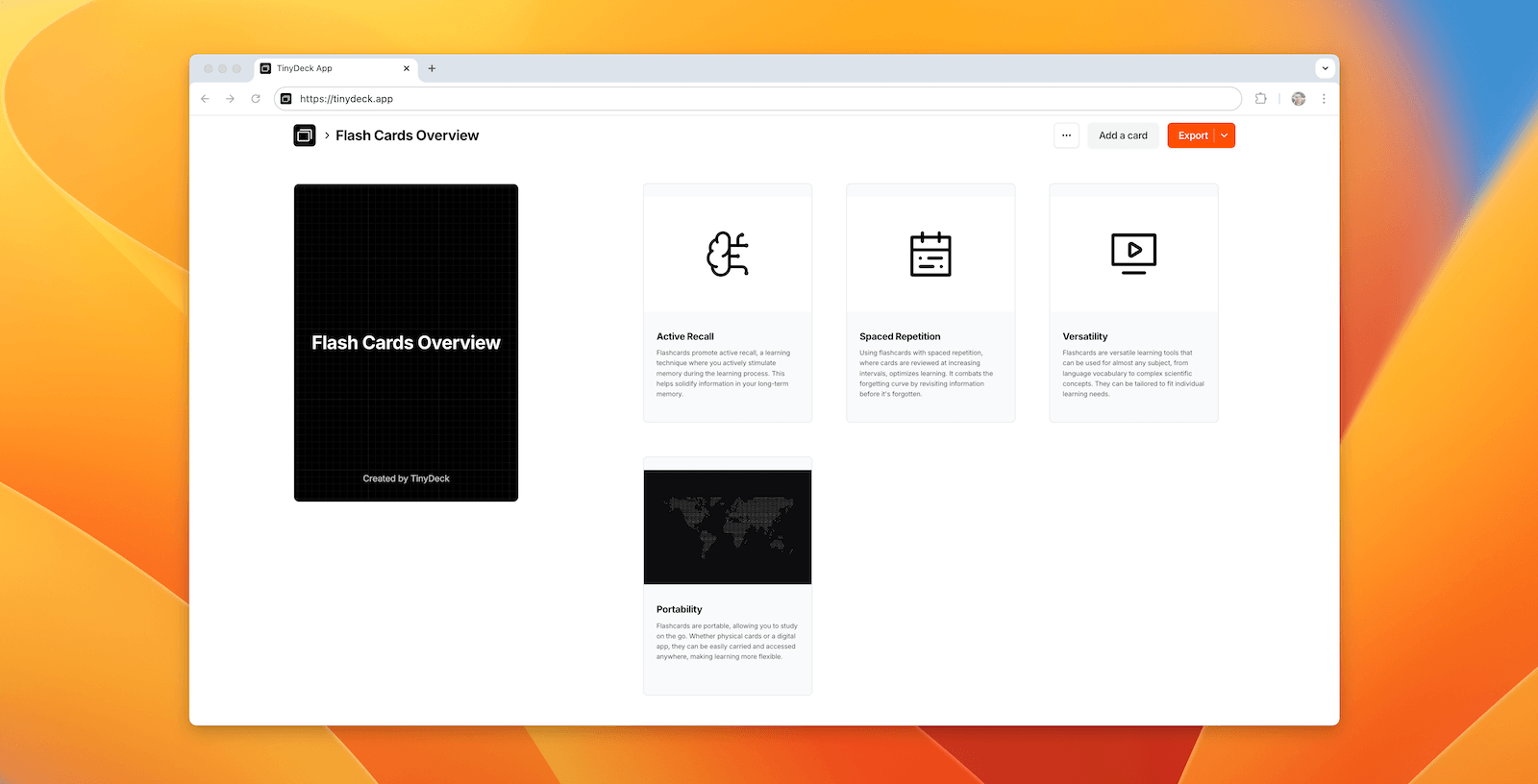This screenshot has height=784, width=1538.
Task: Open the Portability world map card
Action: (728, 527)
